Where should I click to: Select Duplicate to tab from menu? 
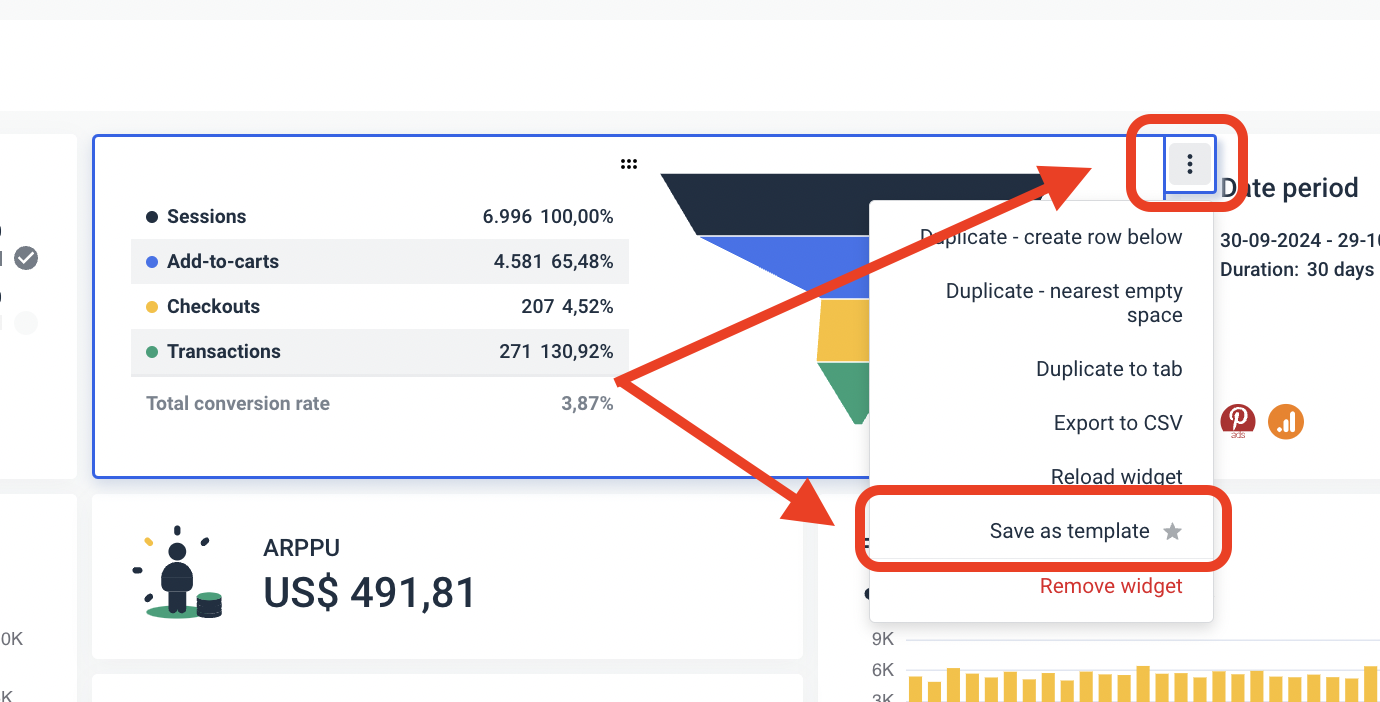[x=1109, y=368]
